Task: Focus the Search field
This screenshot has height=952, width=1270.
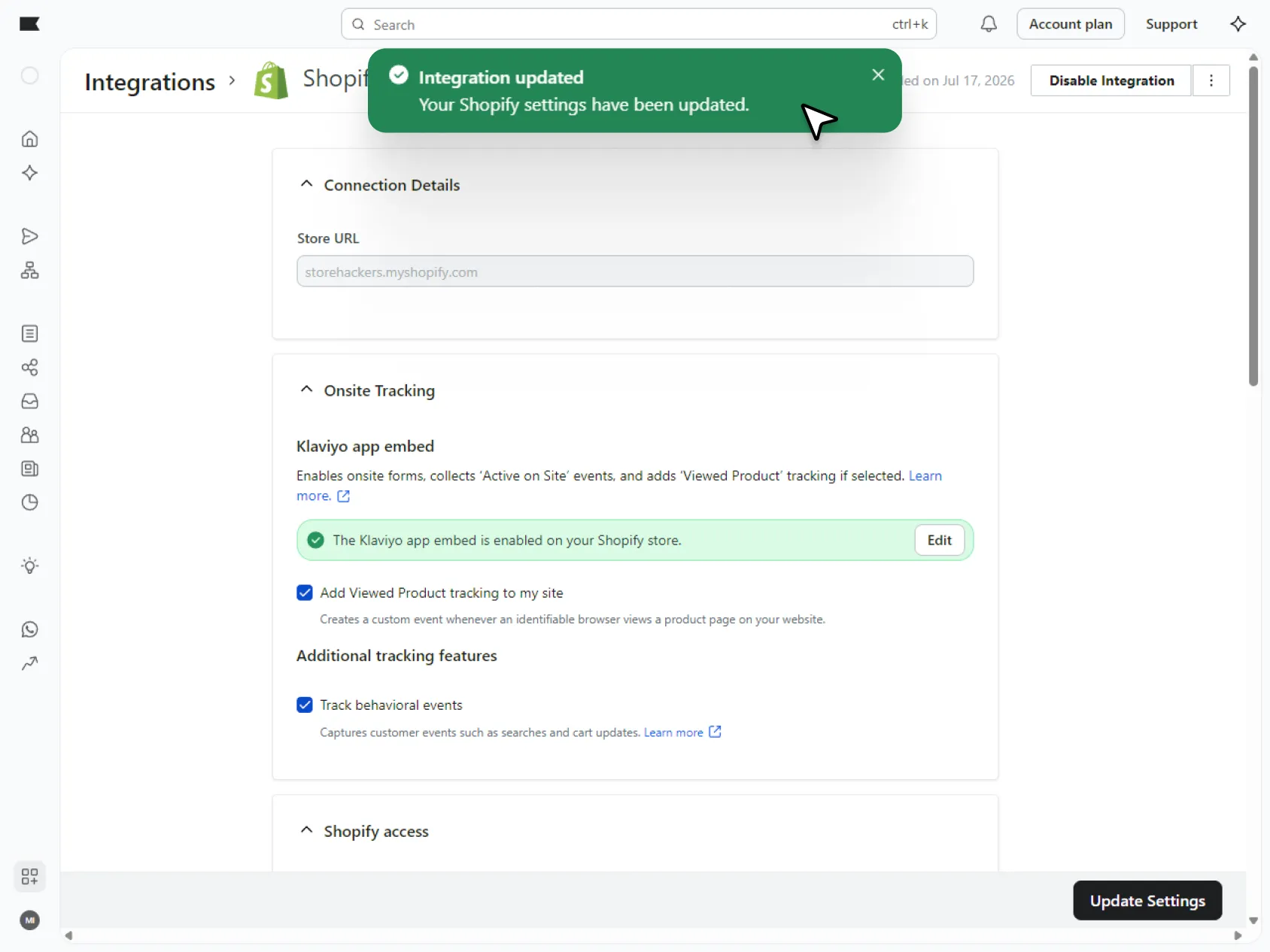Action: [639, 24]
